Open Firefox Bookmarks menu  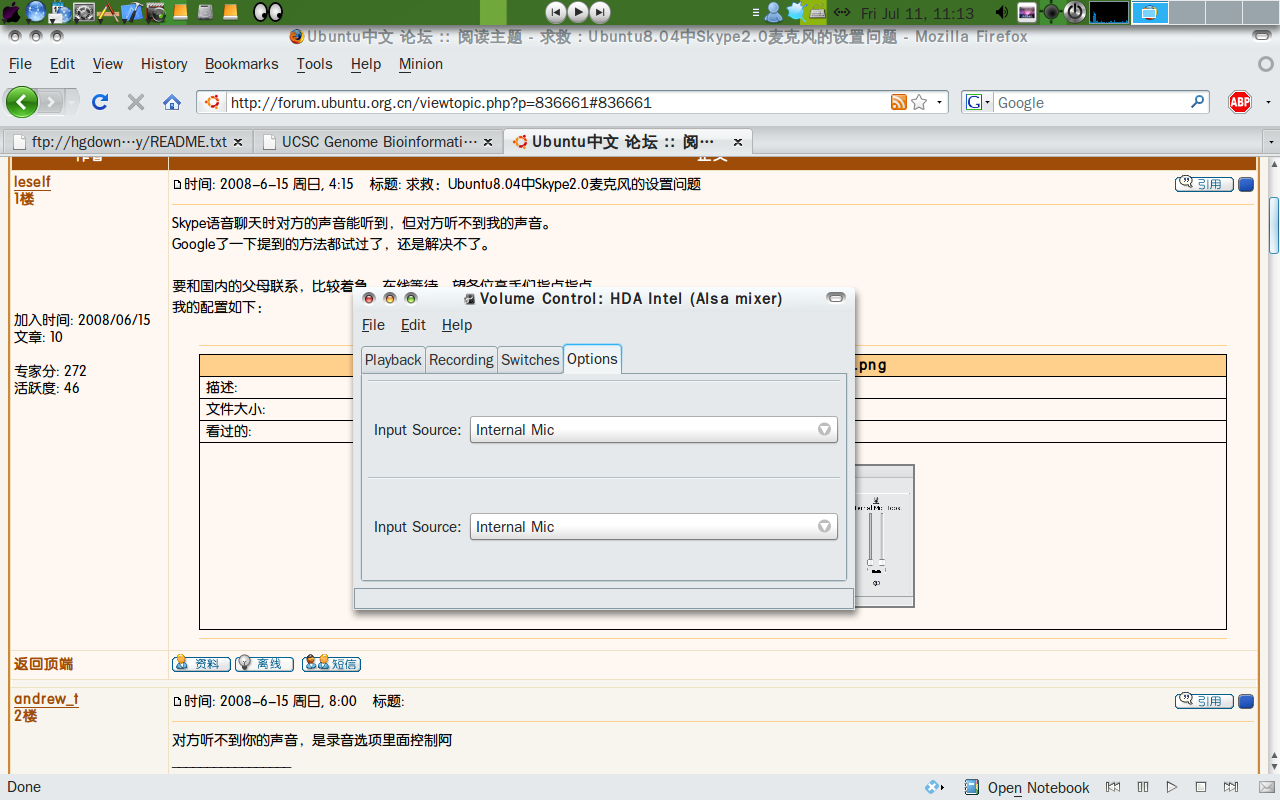[x=242, y=64]
